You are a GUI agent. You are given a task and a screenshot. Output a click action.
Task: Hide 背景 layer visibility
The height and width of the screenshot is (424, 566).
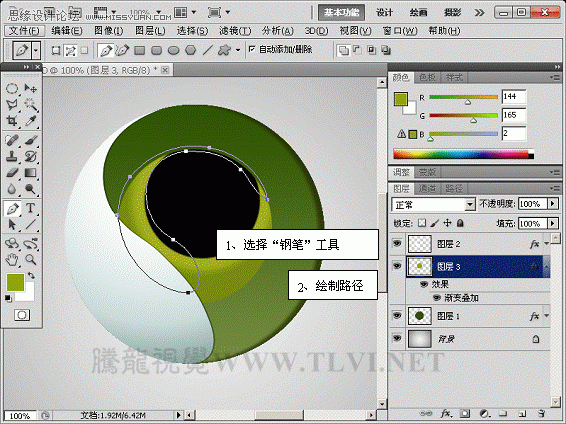pyautogui.click(x=397, y=338)
